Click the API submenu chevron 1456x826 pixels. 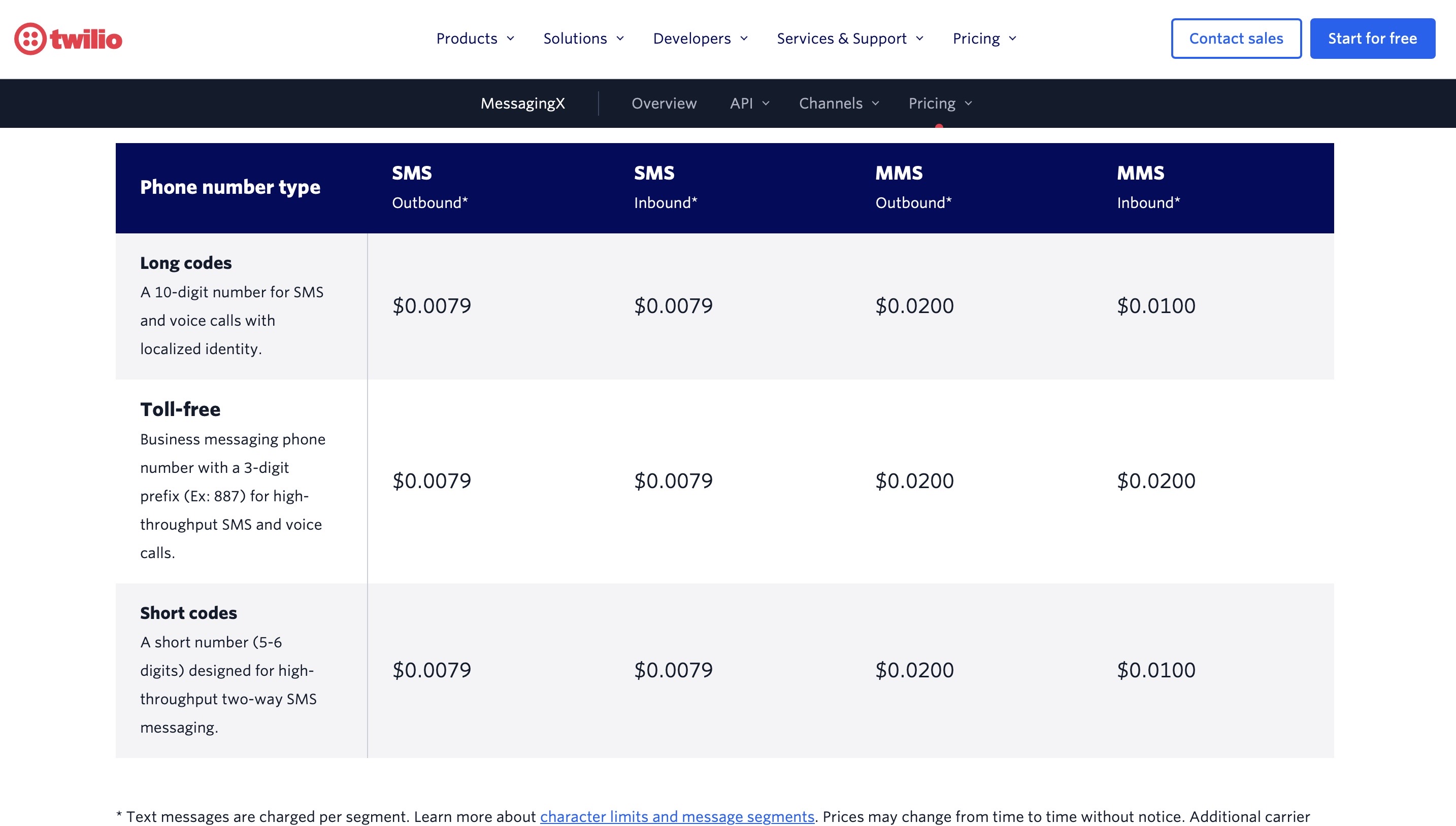click(766, 104)
